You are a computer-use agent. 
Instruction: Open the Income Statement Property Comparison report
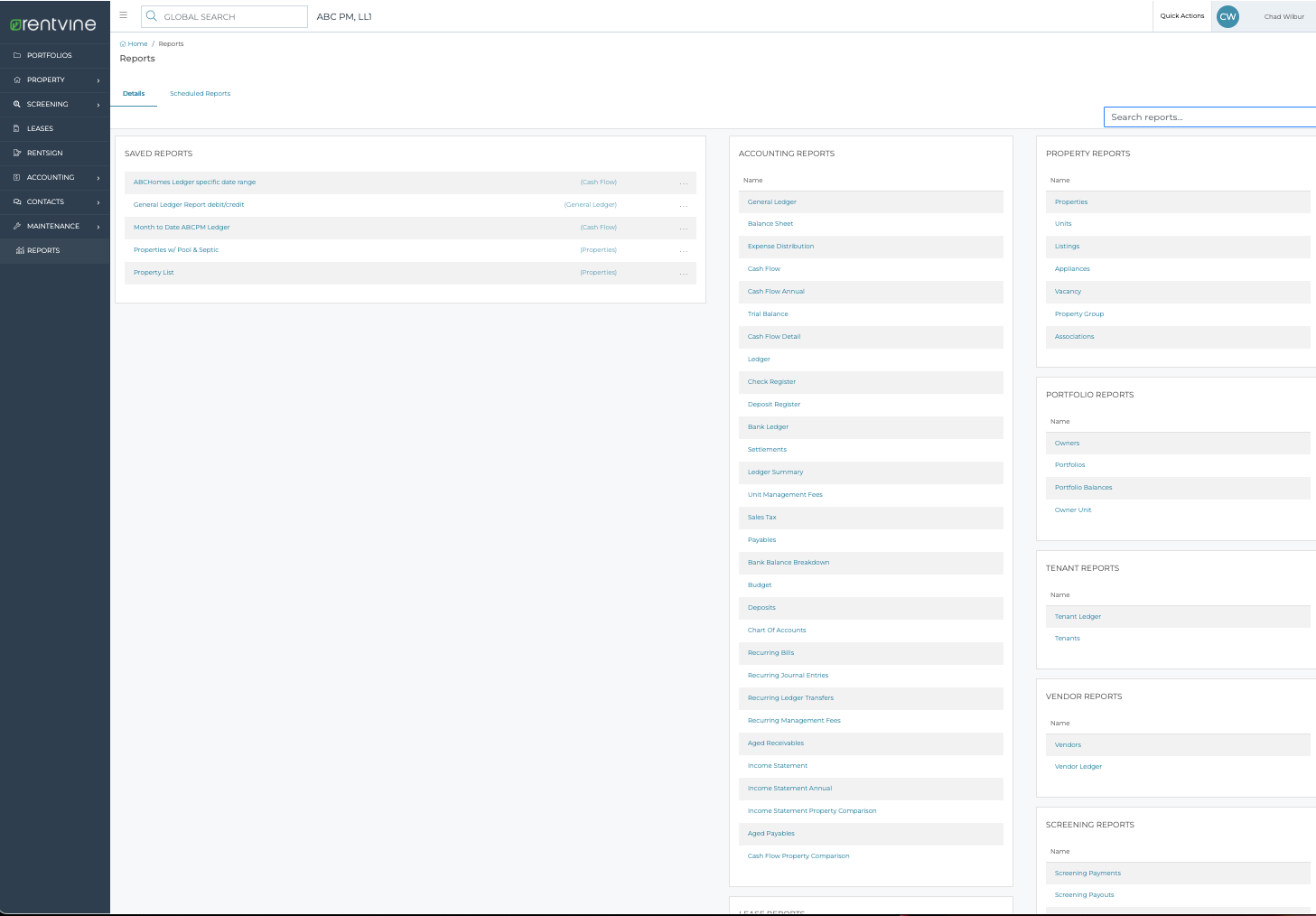tap(812, 810)
